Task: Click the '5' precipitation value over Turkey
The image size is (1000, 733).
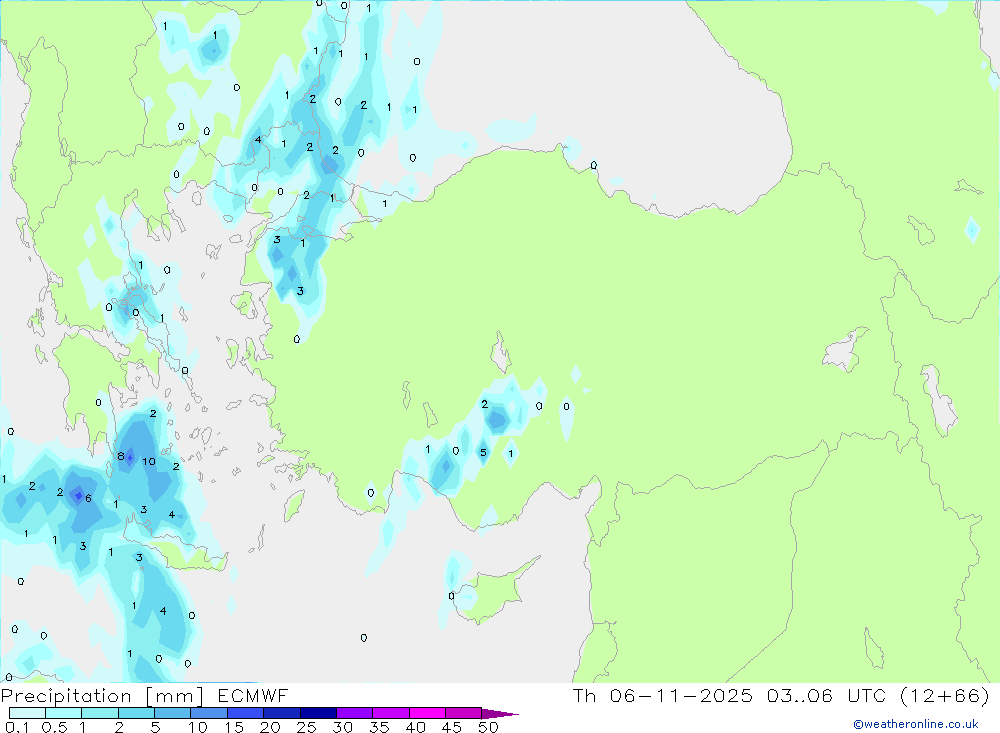Action: point(483,452)
